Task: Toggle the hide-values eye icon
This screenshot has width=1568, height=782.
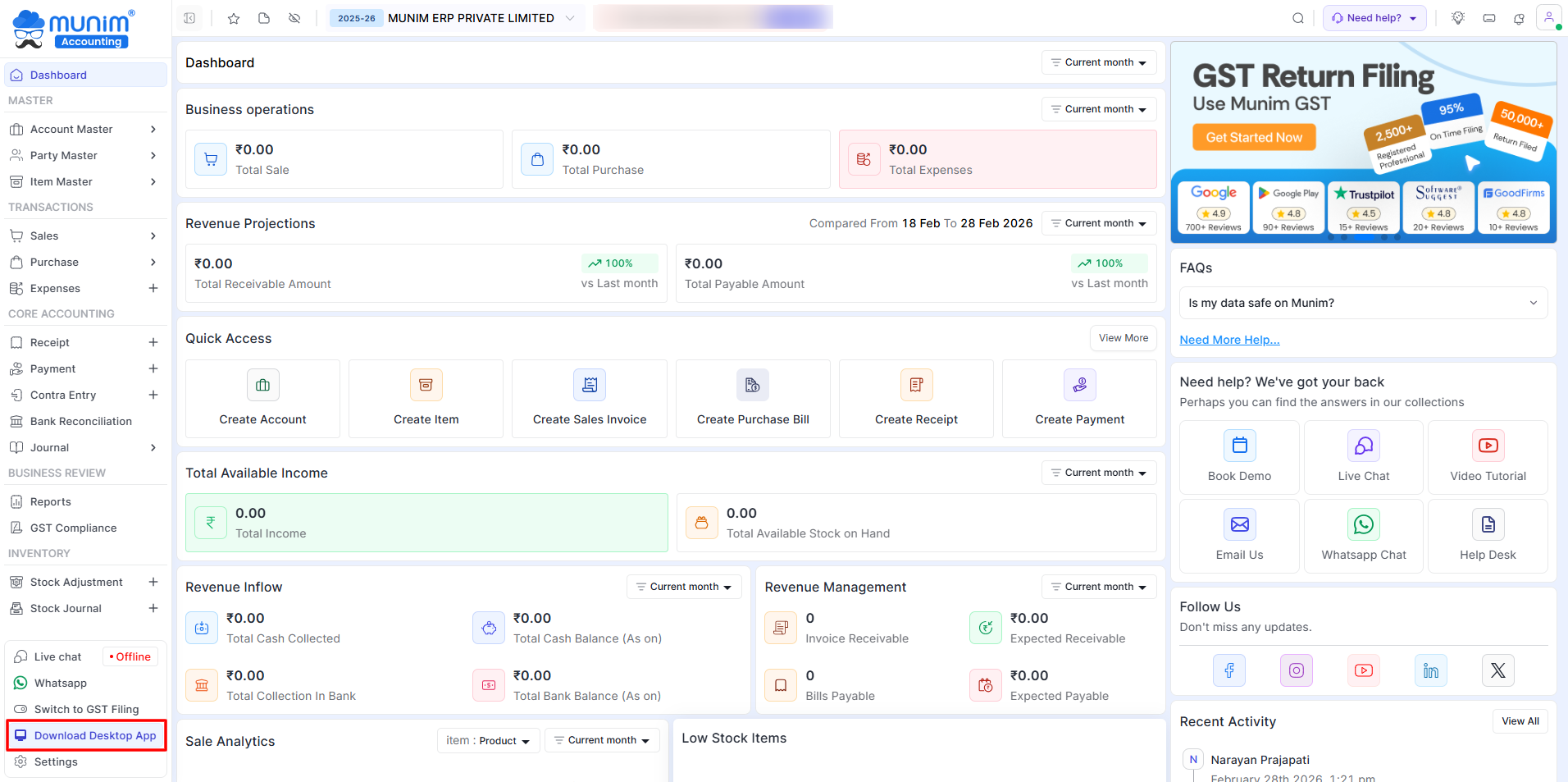Action: pyautogui.click(x=294, y=18)
